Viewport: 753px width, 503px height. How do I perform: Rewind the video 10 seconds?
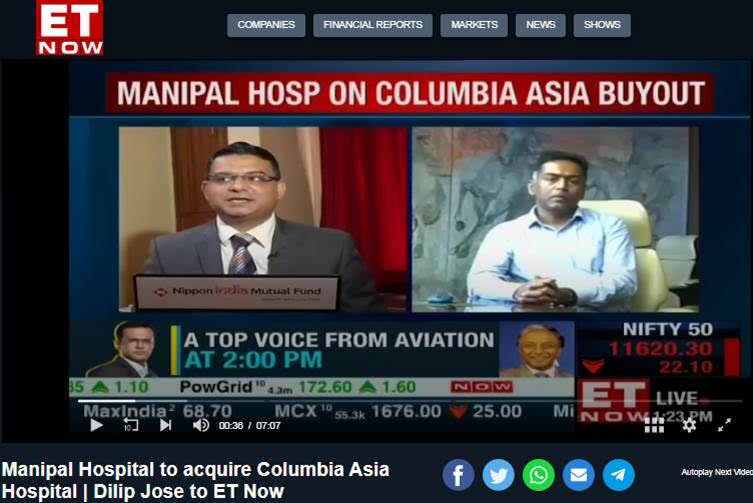coord(131,425)
